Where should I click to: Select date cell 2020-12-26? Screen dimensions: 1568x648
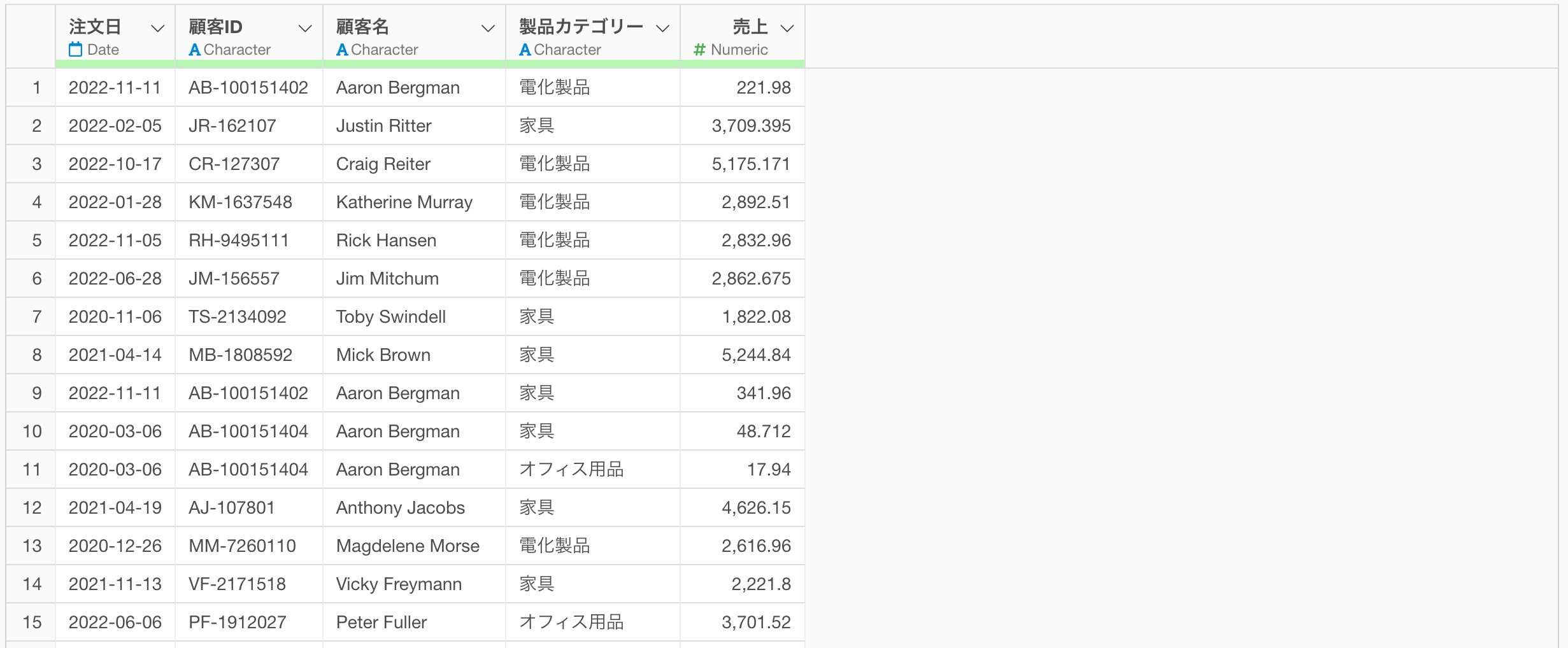115,546
